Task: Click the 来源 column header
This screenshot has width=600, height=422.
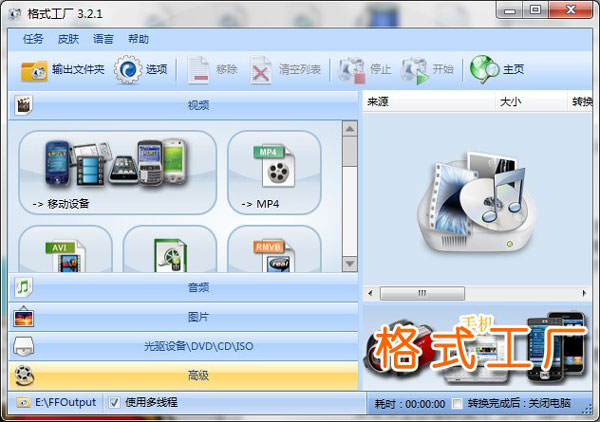Action: pos(429,102)
